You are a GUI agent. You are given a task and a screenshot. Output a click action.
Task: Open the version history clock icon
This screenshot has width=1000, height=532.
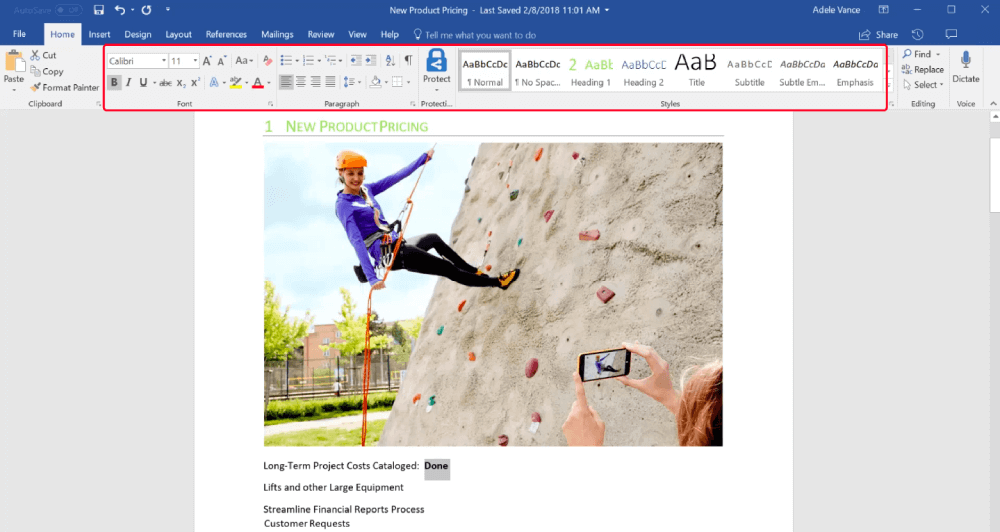(918, 35)
